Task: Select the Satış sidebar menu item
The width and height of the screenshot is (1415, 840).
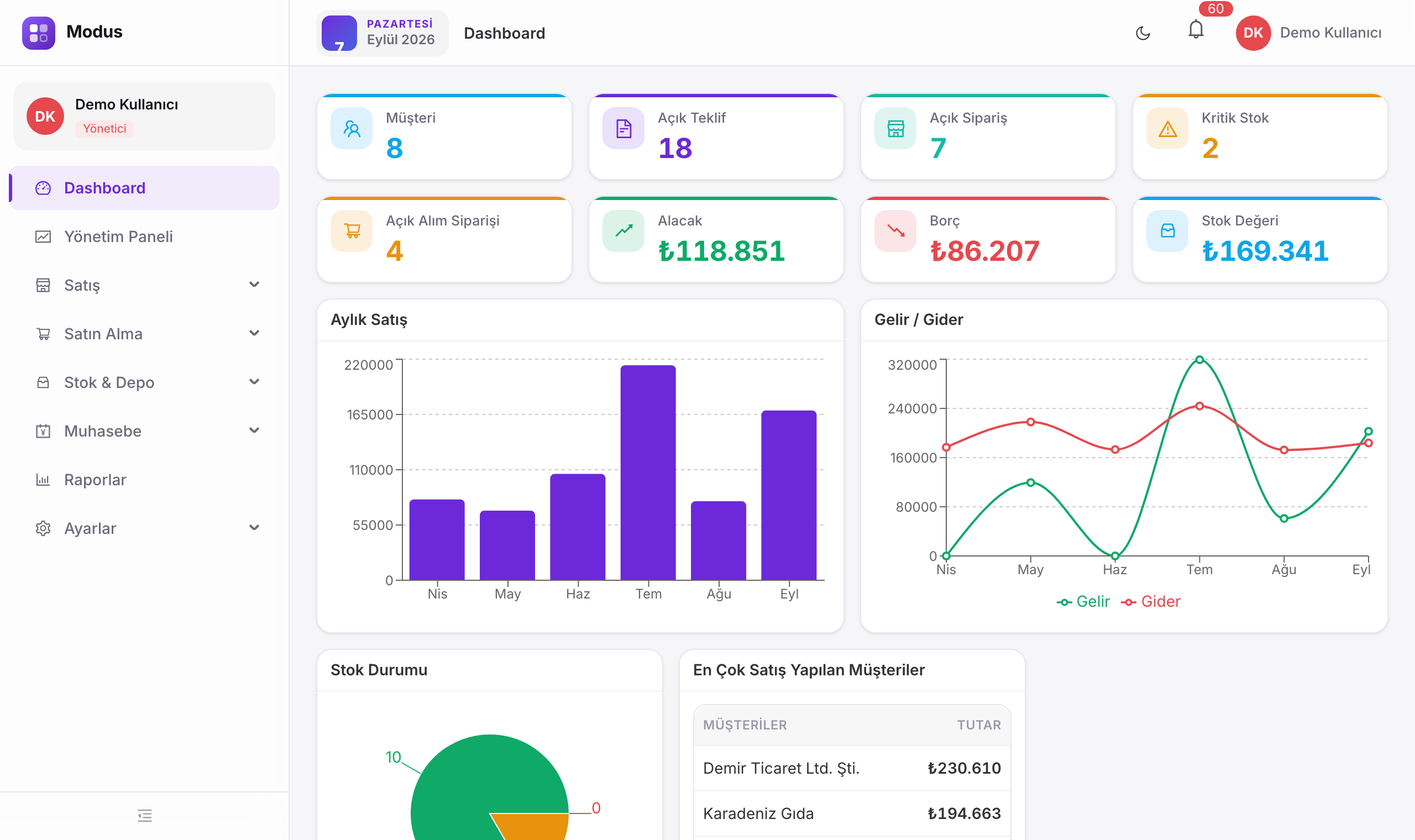Action: coord(145,285)
